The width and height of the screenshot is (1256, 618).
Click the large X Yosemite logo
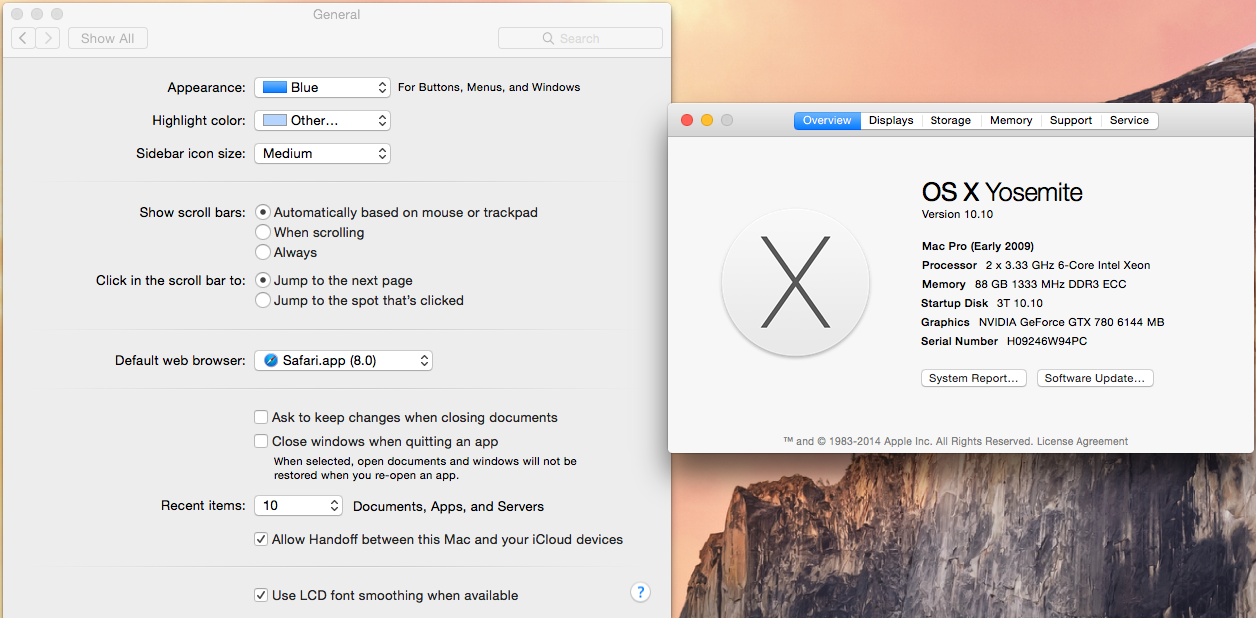(796, 281)
